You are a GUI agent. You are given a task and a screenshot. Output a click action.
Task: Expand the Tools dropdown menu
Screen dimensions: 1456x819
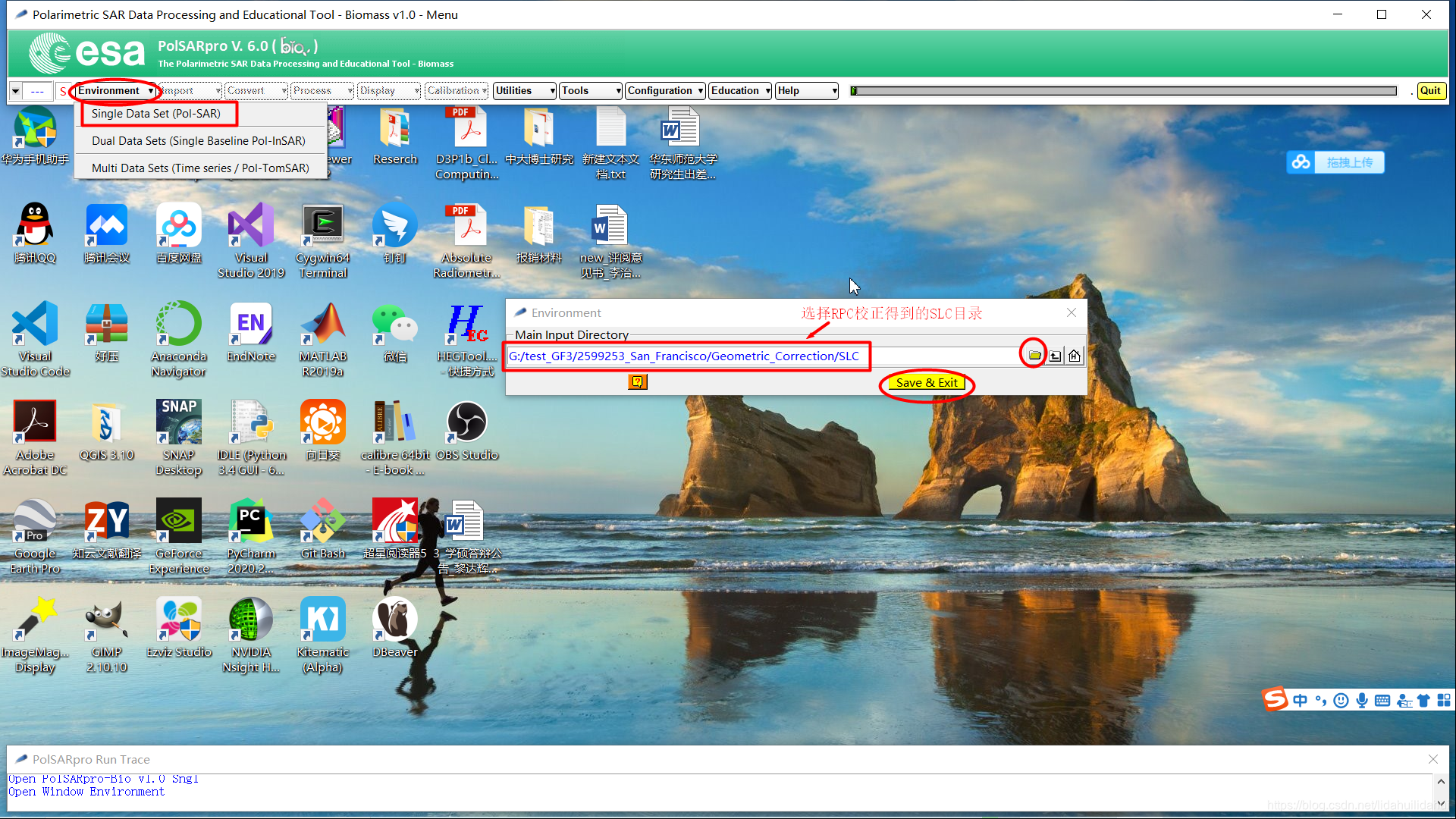pos(590,91)
